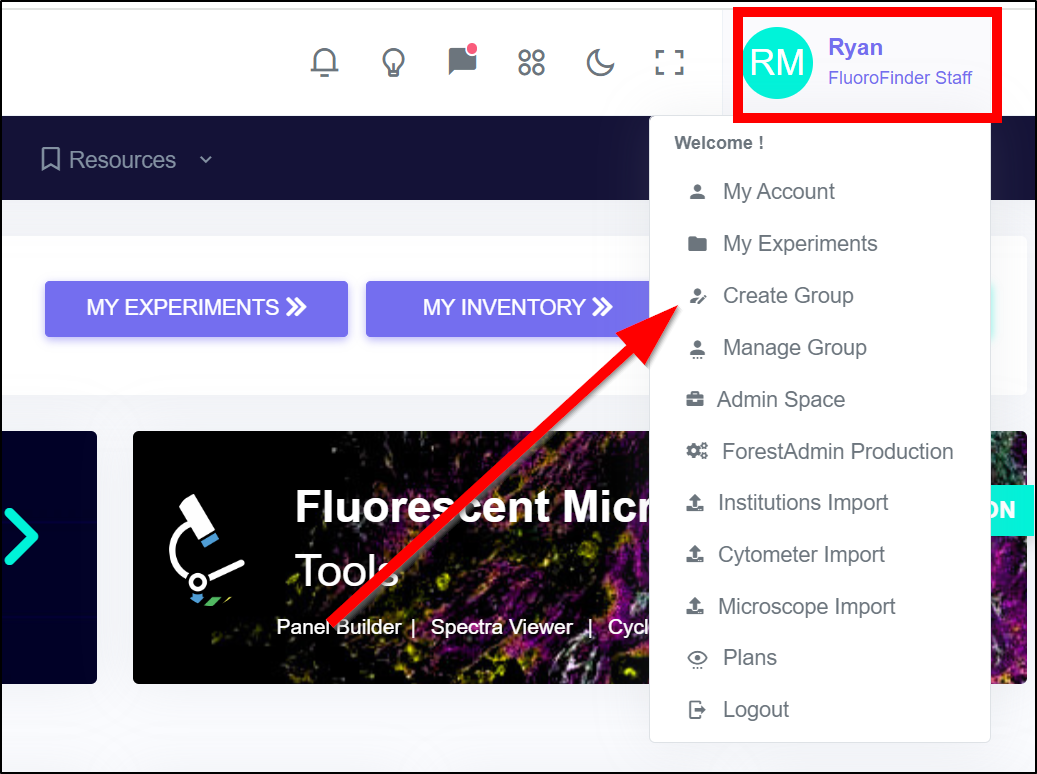Click the Admin Space briefcase icon
Screen dimensions: 1037x774
695,399
